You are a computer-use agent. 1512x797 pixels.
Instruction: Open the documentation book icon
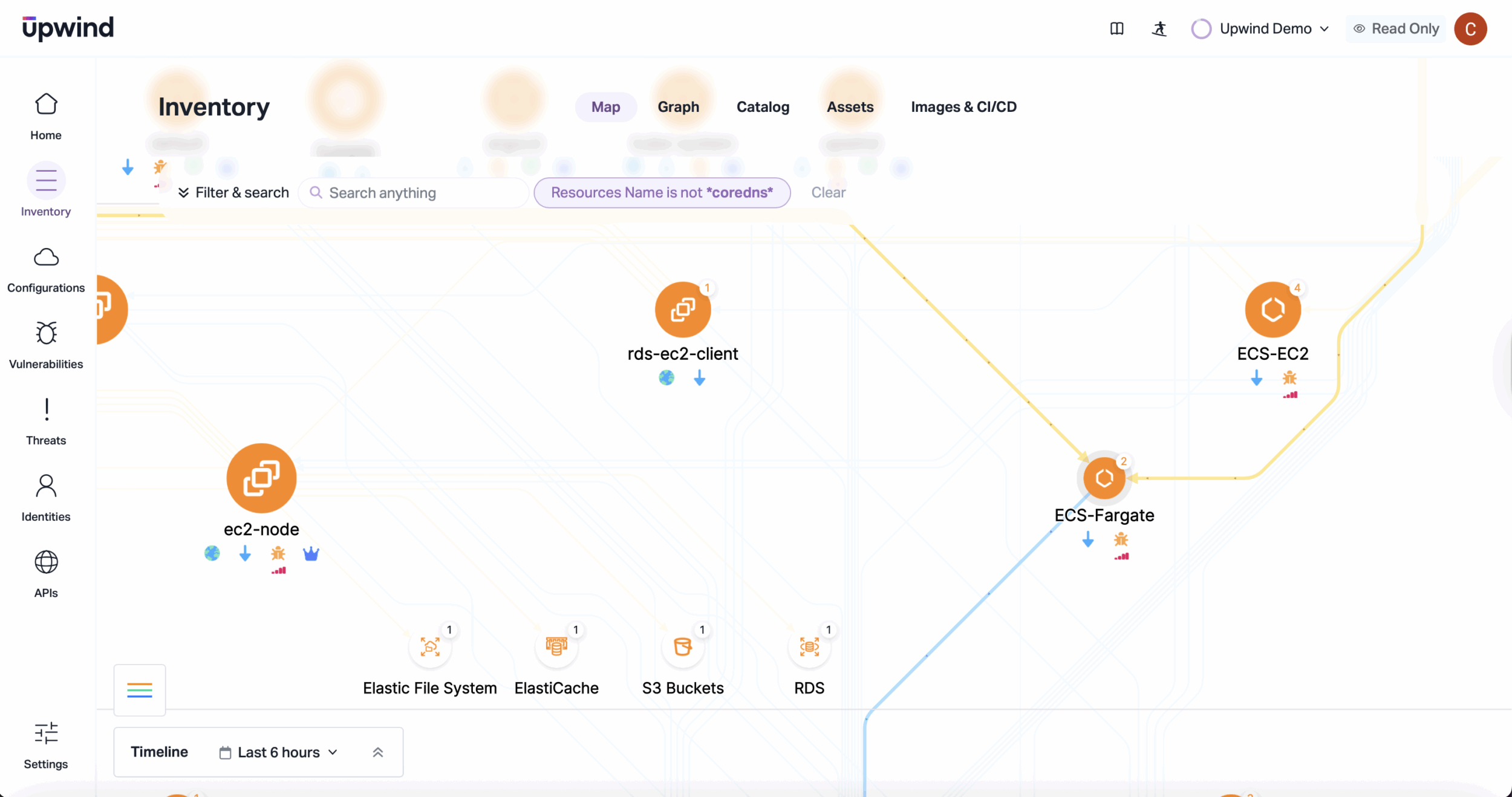1116,28
